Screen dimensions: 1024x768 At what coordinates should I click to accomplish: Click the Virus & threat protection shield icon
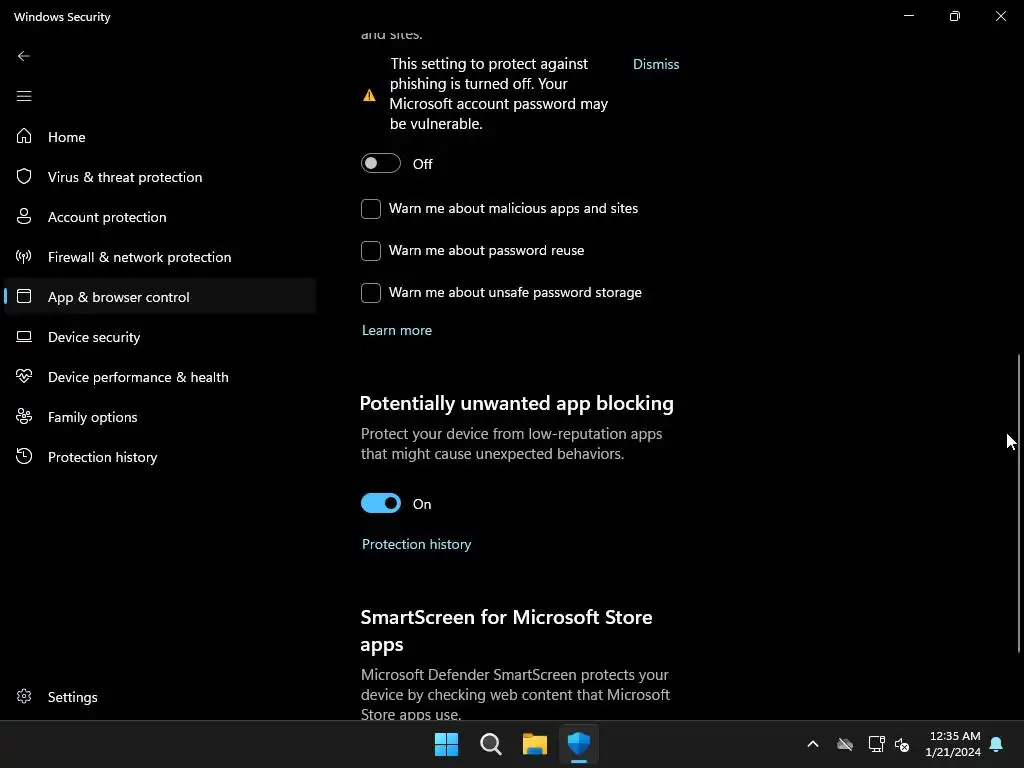tap(24, 176)
